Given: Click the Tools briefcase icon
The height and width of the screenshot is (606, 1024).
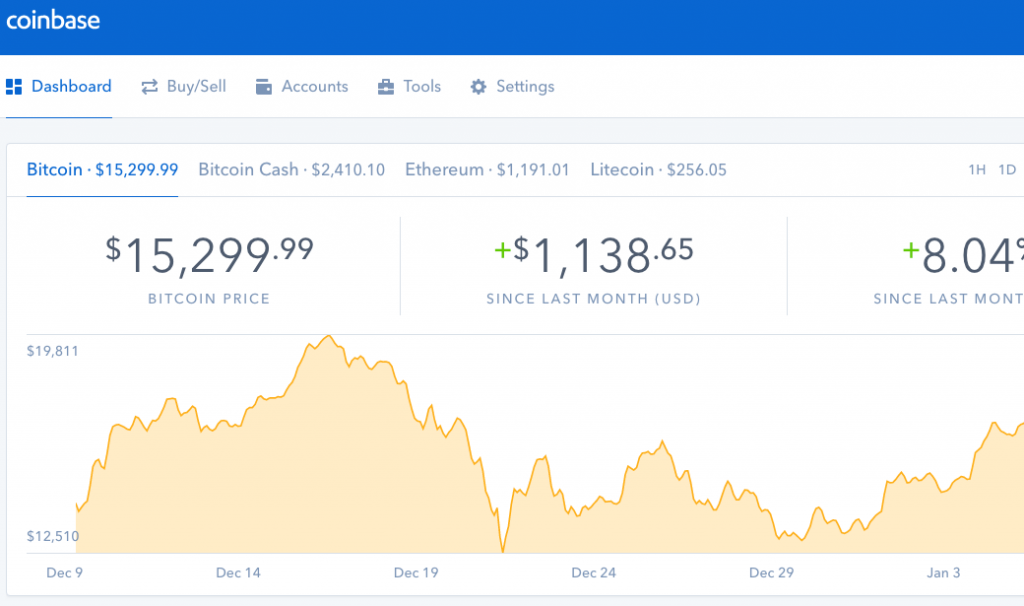Looking at the screenshot, I should click(386, 87).
